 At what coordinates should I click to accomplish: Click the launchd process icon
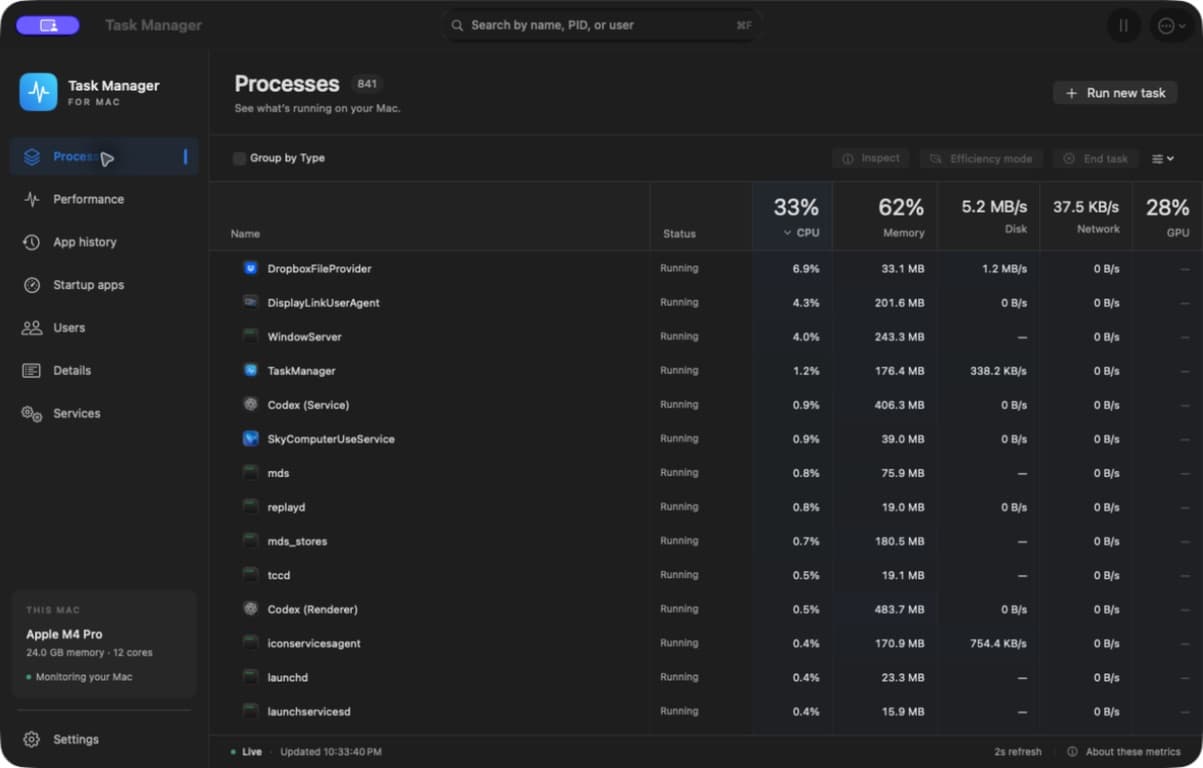(x=251, y=677)
